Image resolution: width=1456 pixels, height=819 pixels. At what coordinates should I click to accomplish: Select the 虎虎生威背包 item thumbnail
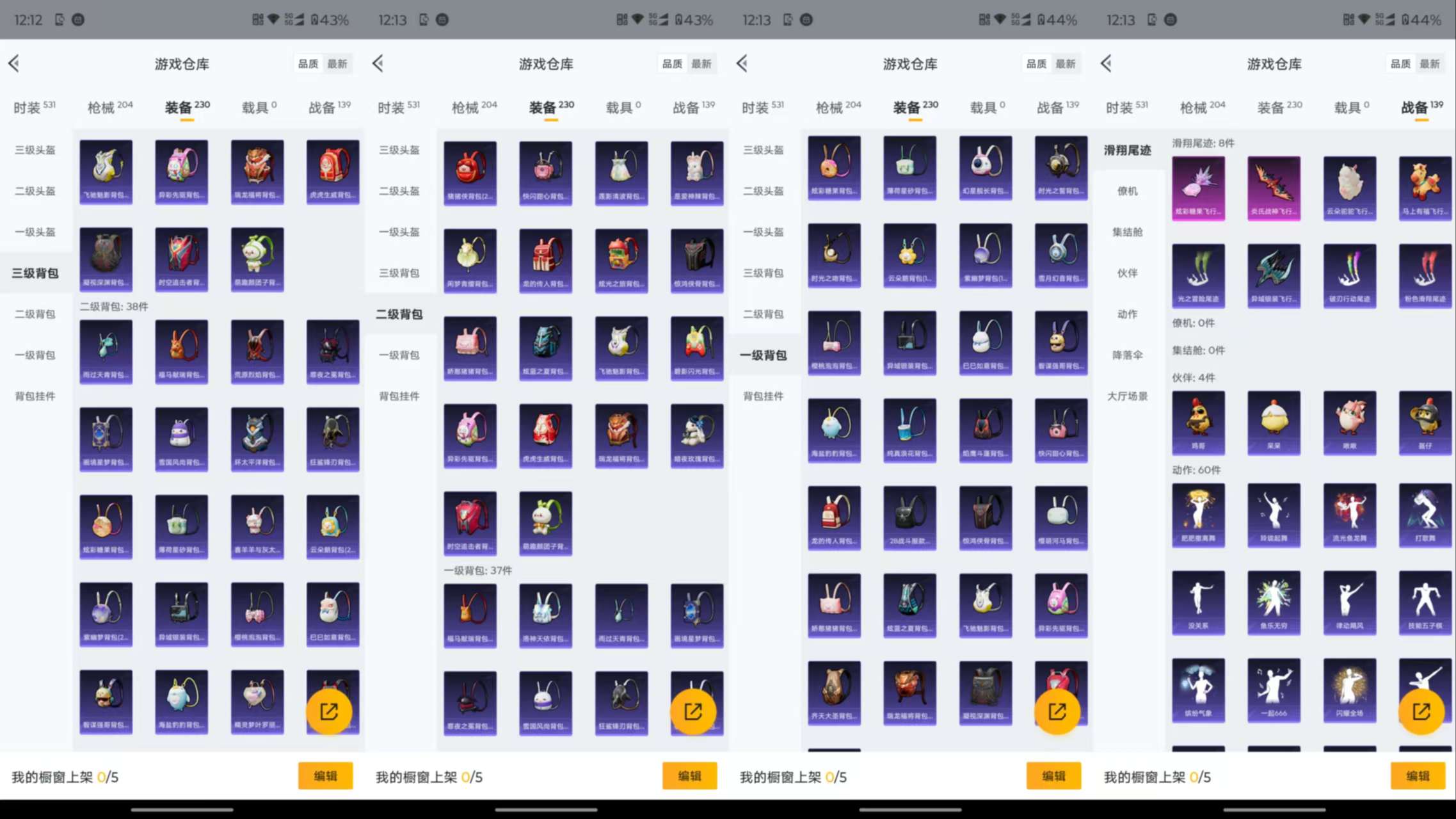pyautogui.click(x=333, y=172)
